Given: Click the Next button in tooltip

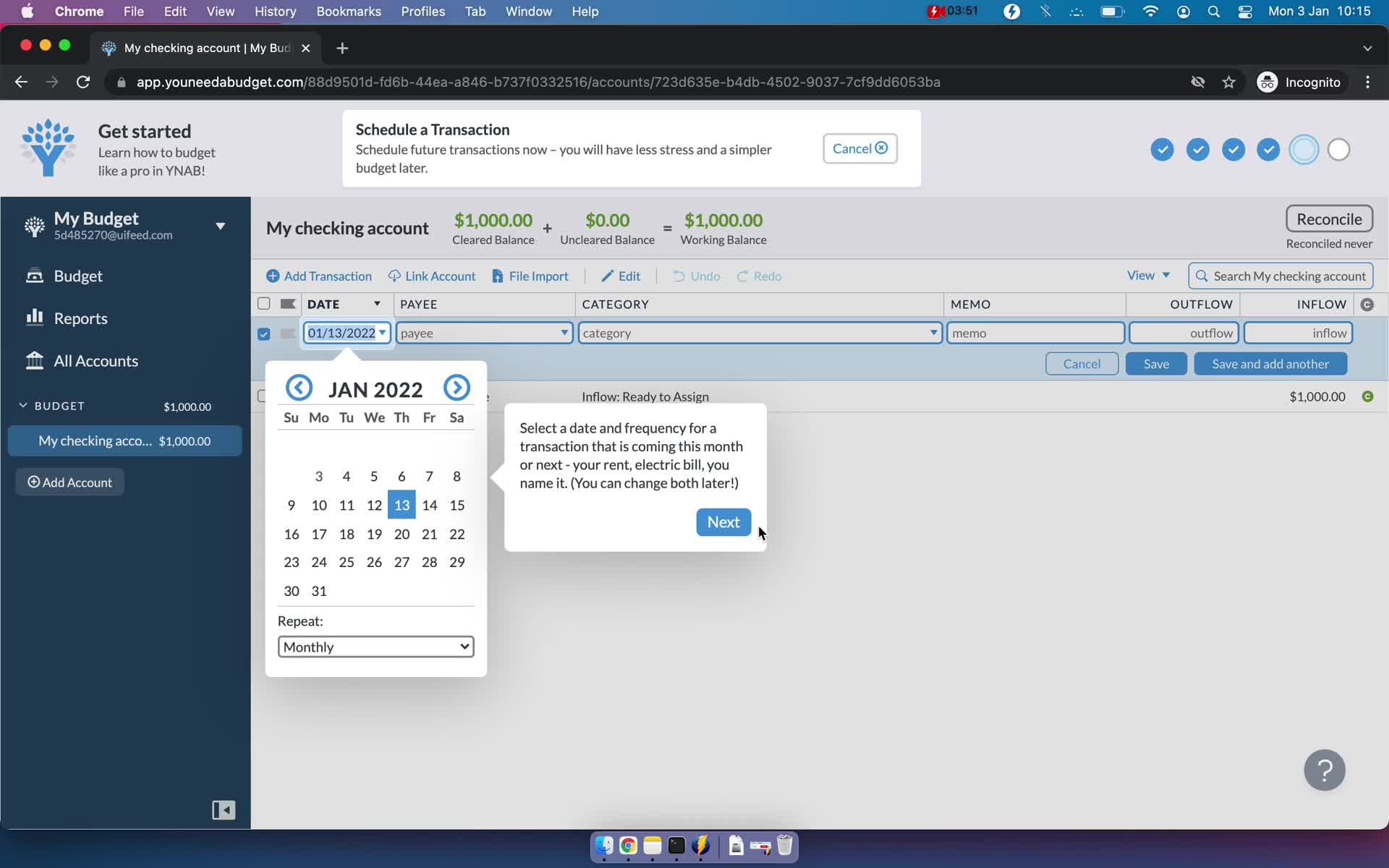Looking at the screenshot, I should (723, 521).
